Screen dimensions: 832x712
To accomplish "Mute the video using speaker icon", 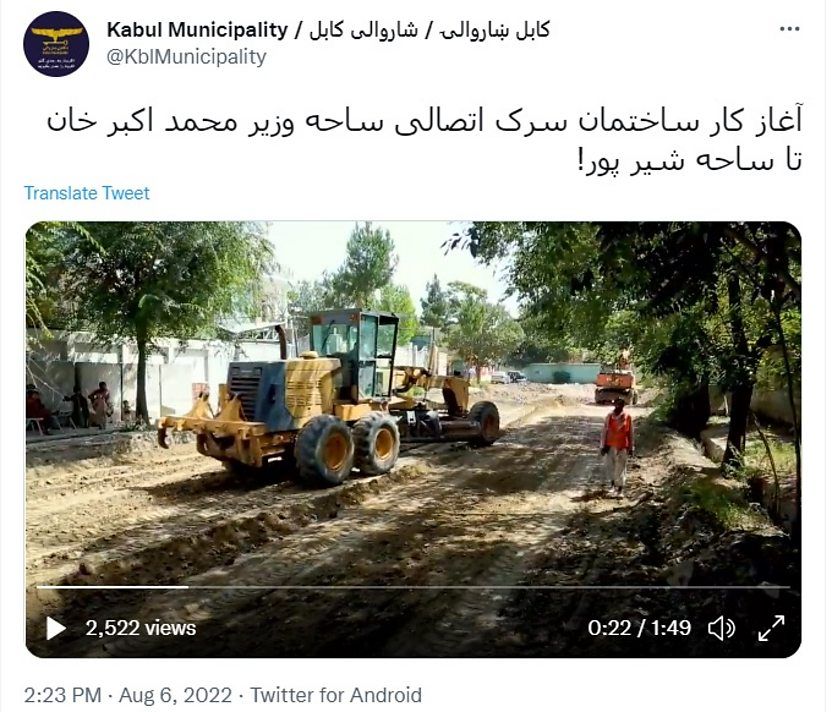I will pyautogui.click(x=722, y=629).
